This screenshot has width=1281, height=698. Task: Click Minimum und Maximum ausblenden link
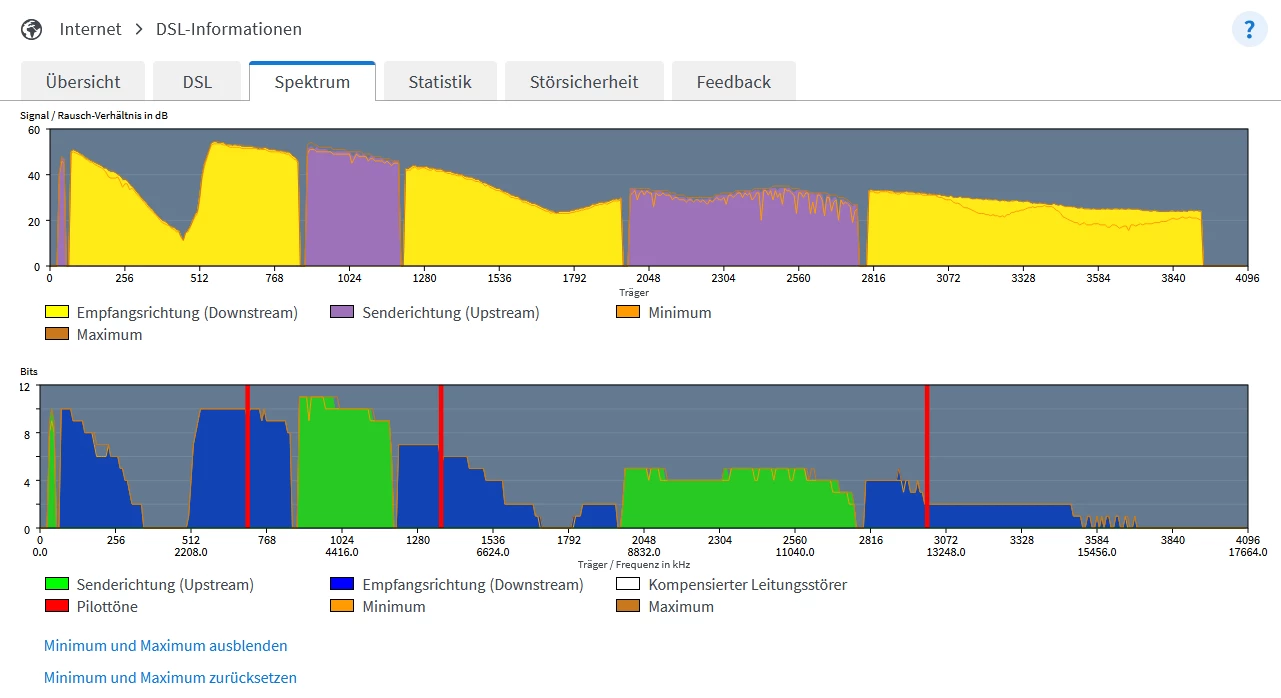coord(166,646)
